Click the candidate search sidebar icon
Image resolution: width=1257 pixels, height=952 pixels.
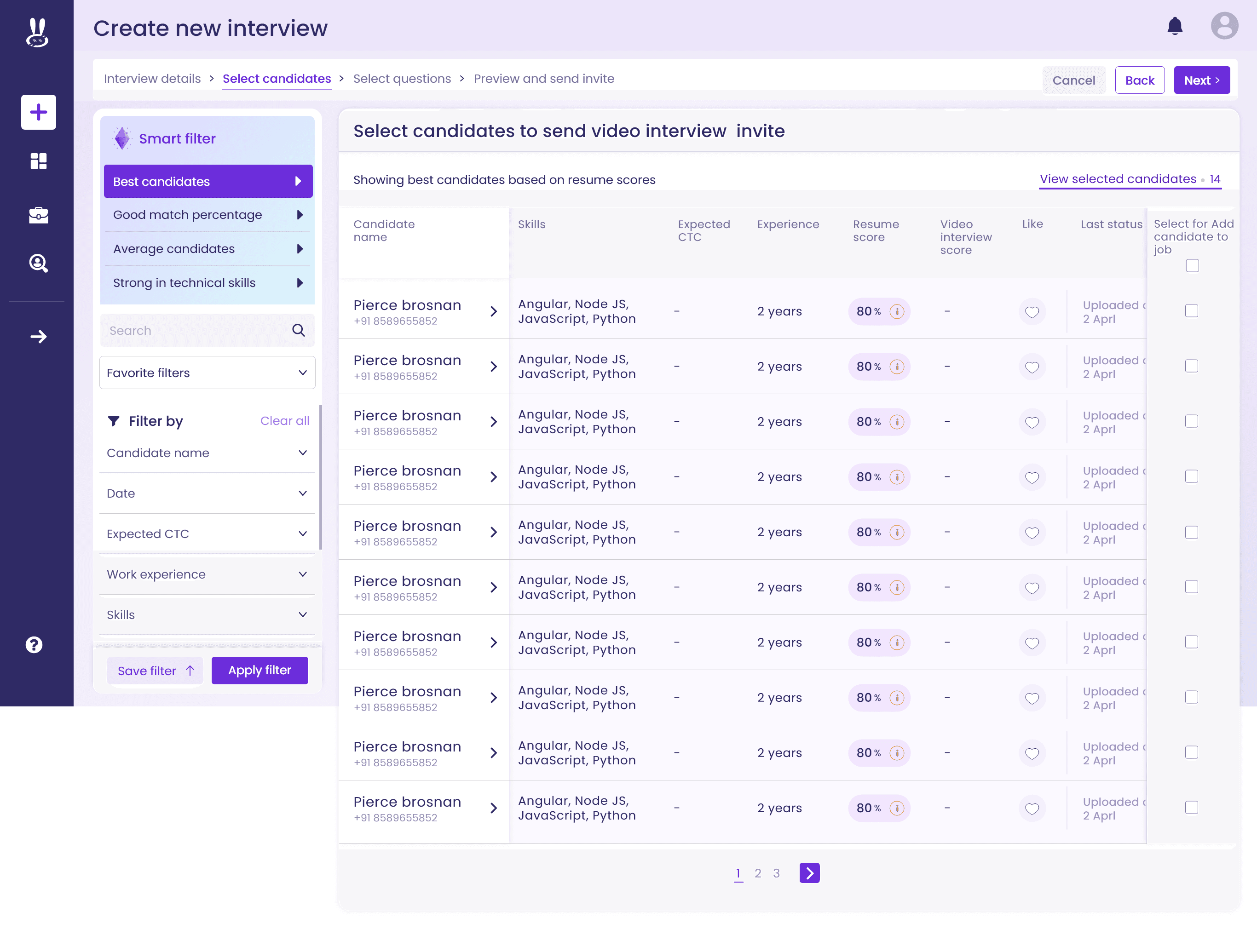pyautogui.click(x=38, y=263)
